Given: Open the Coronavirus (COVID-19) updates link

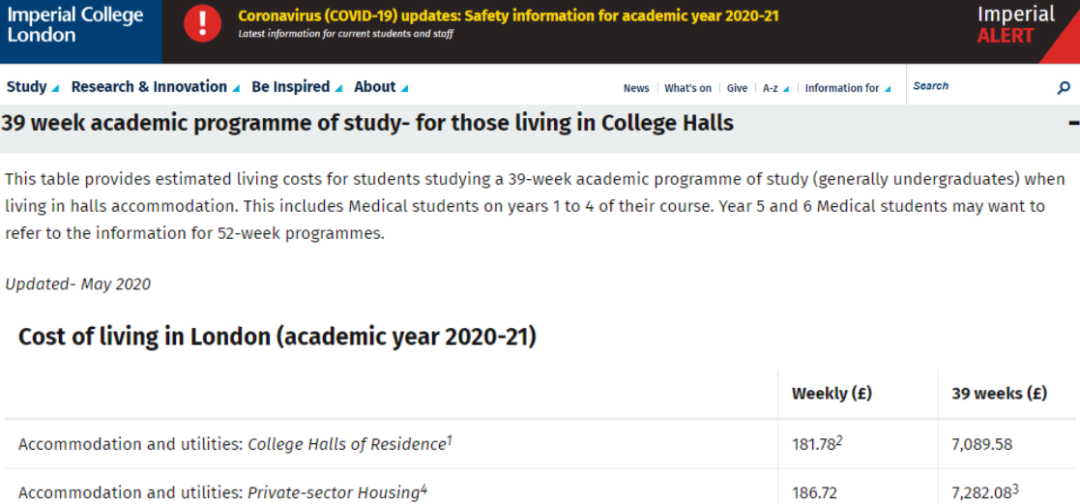Looking at the screenshot, I should click(x=508, y=16).
